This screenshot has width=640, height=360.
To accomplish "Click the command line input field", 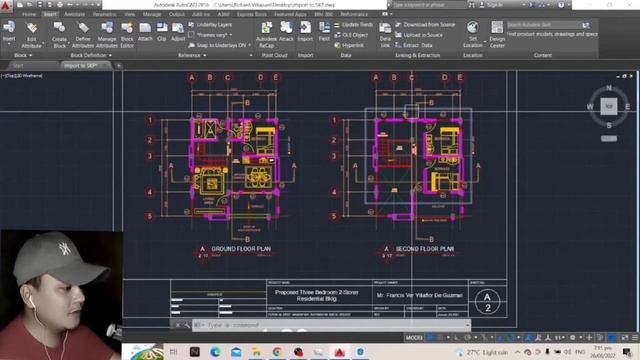I will (331, 325).
